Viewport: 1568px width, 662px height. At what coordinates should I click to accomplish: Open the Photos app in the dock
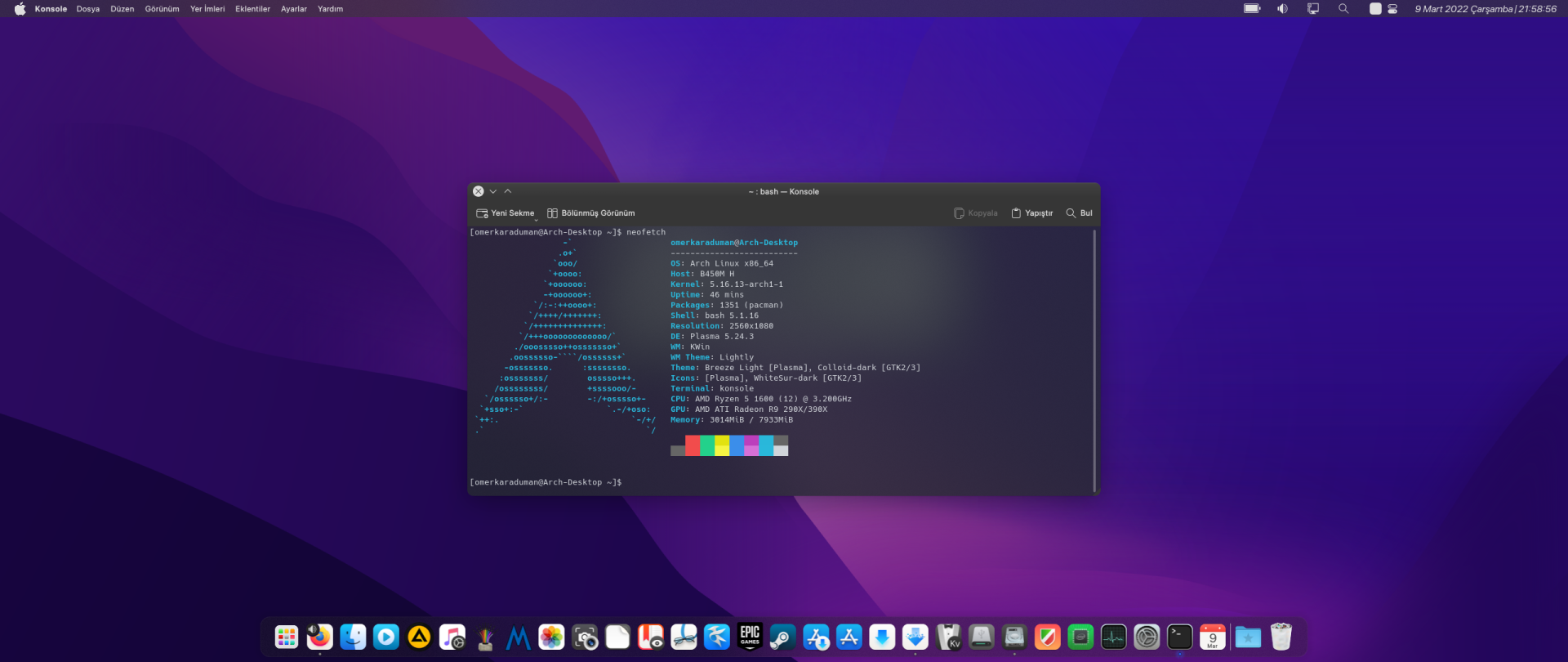point(551,637)
